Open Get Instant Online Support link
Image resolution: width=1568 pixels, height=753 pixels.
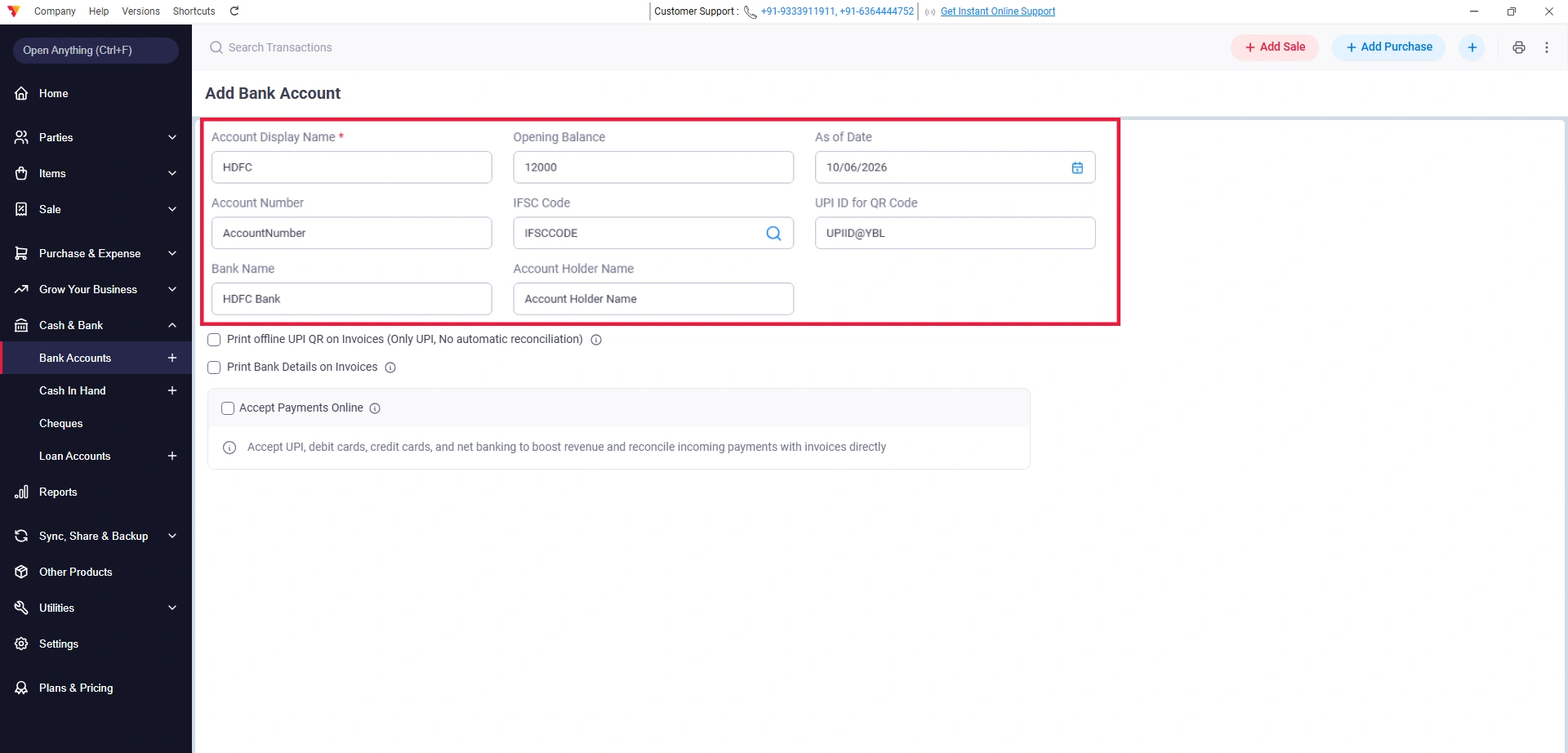point(998,11)
